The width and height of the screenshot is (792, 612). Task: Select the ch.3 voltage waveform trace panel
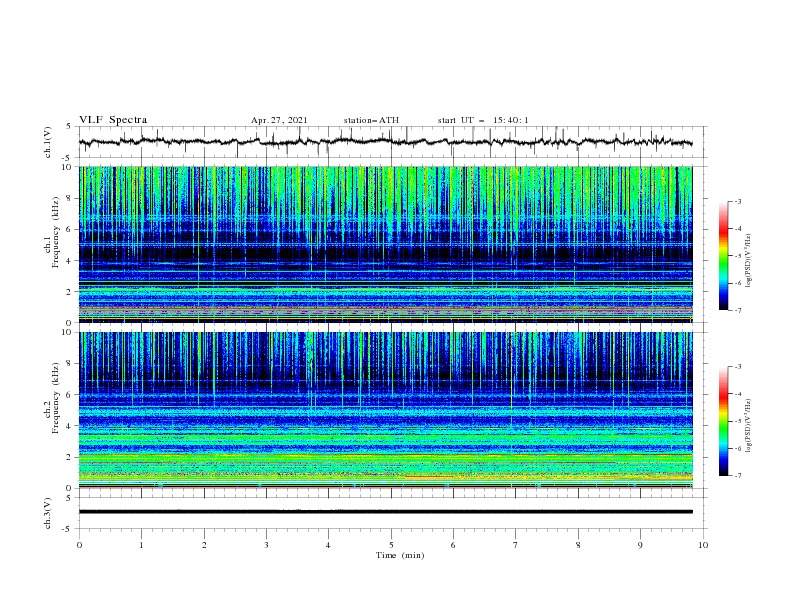click(x=393, y=513)
